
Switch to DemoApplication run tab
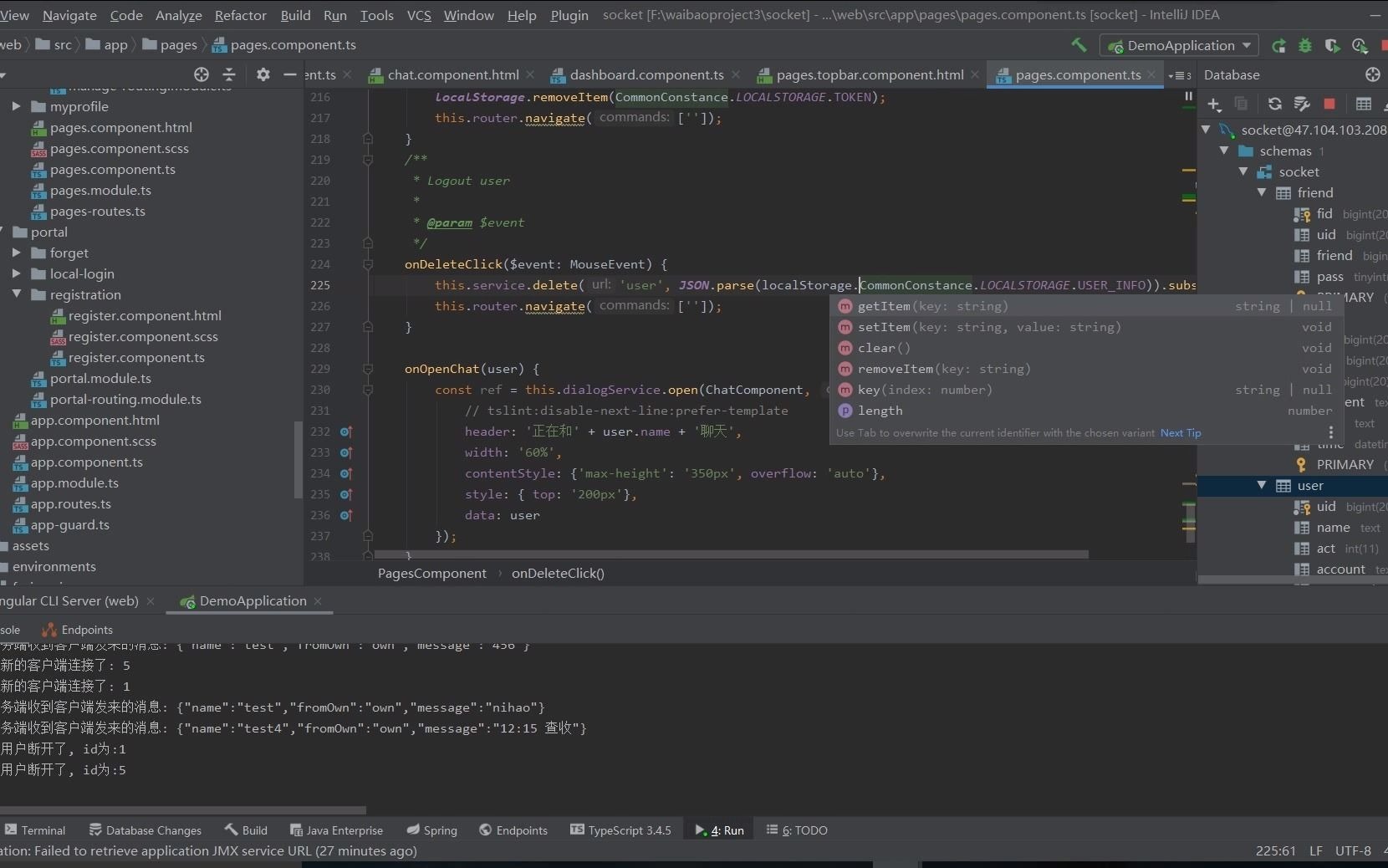click(x=253, y=600)
